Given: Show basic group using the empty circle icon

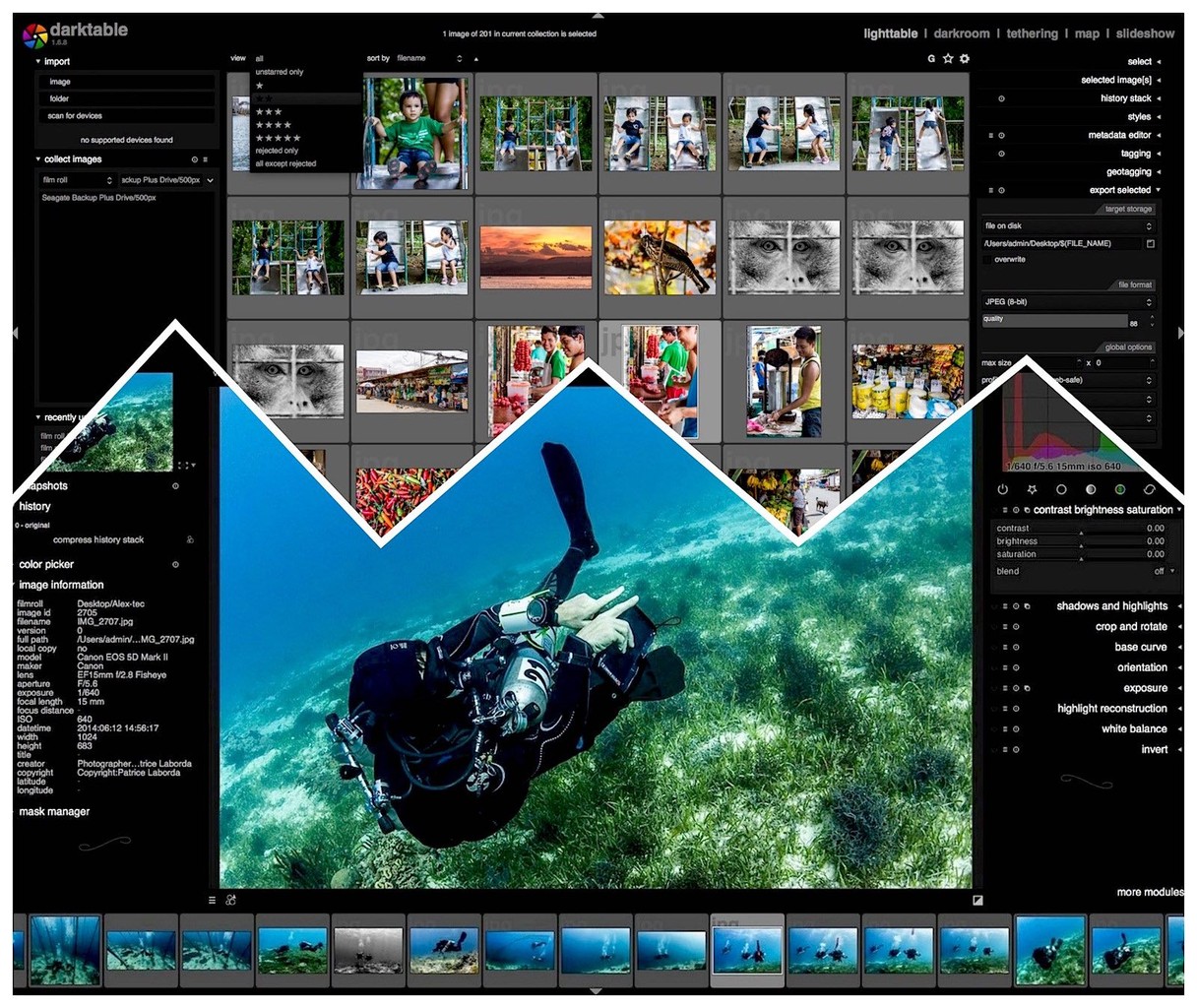Looking at the screenshot, I should click(1061, 489).
